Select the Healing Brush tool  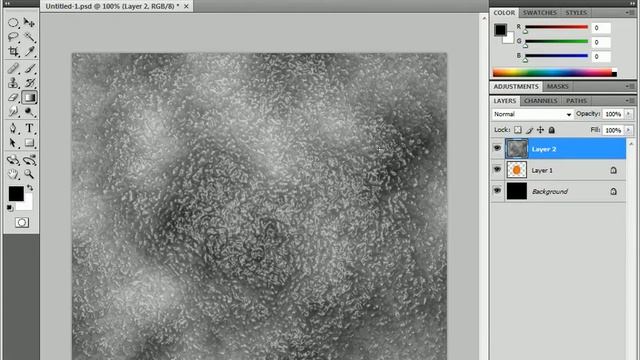pyautogui.click(x=13, y=69)
